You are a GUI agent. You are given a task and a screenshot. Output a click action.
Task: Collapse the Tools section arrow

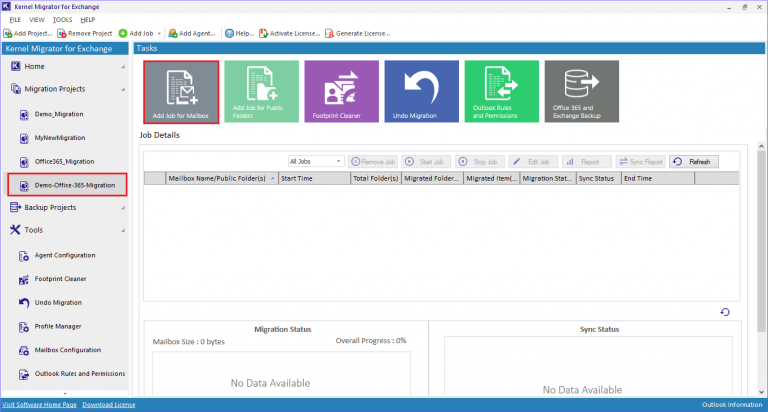123,230
